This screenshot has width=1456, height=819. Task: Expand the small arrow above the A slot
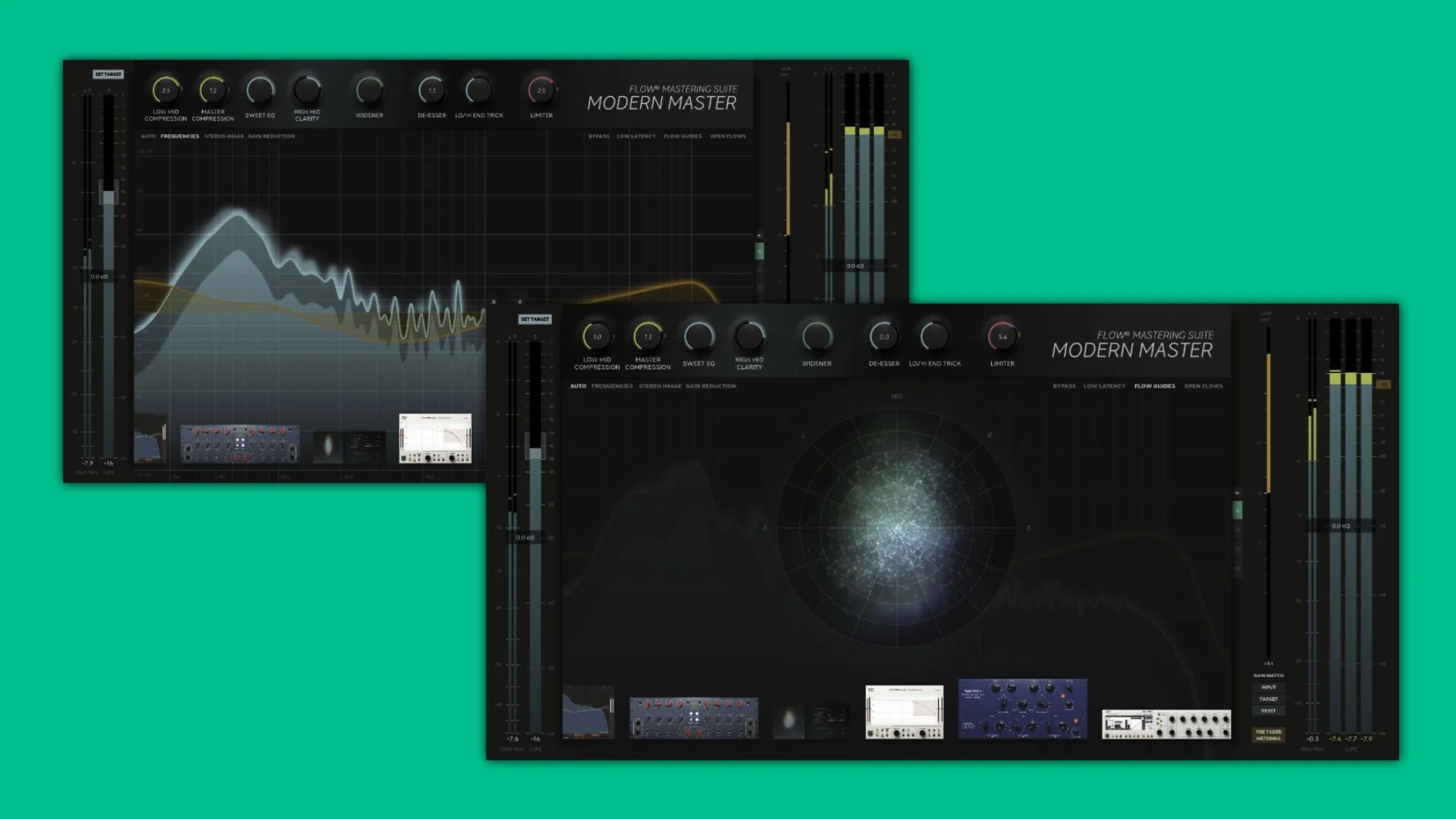(1238, 493)
